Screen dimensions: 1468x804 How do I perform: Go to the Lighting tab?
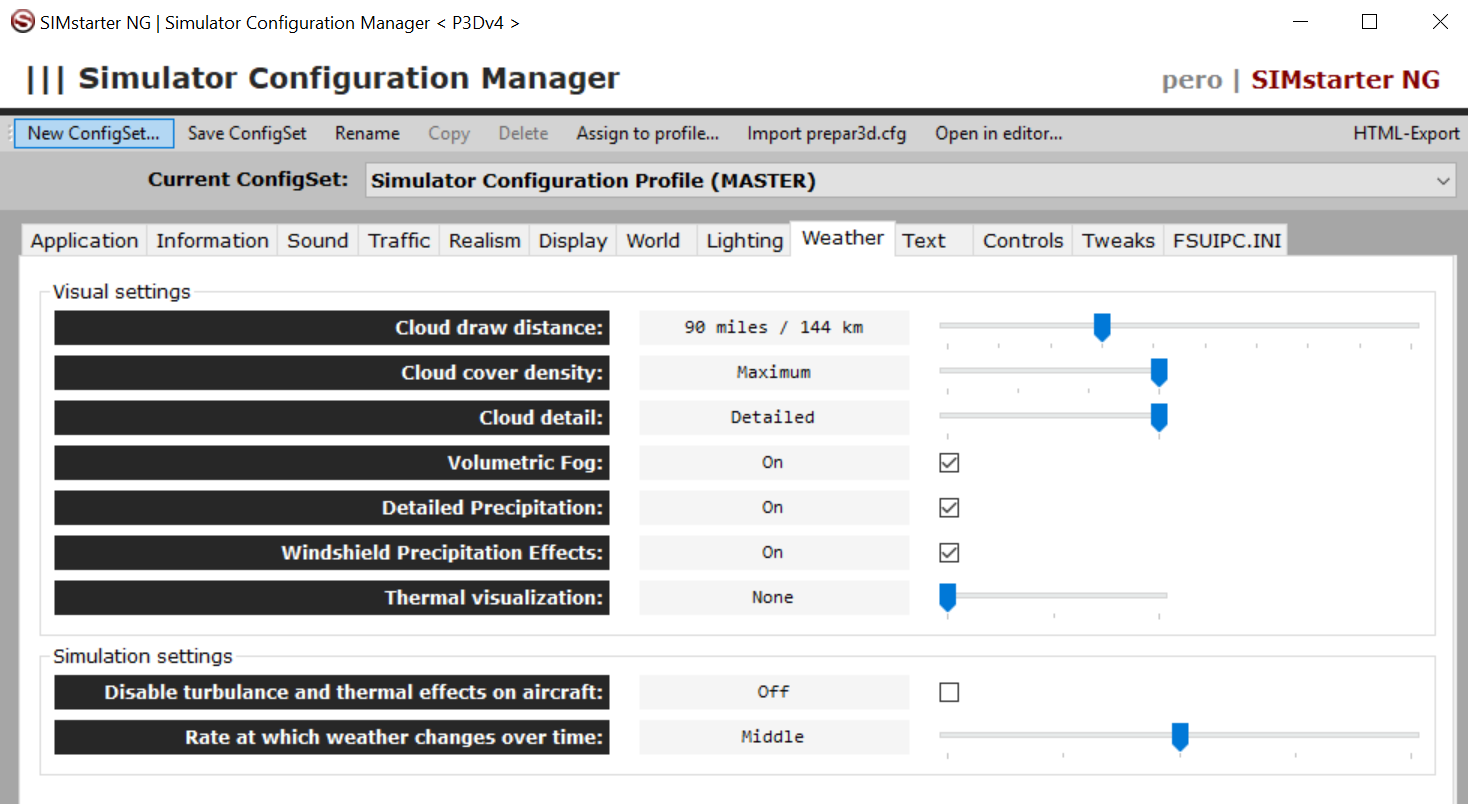pyautogui.click(x=744, y=241)
